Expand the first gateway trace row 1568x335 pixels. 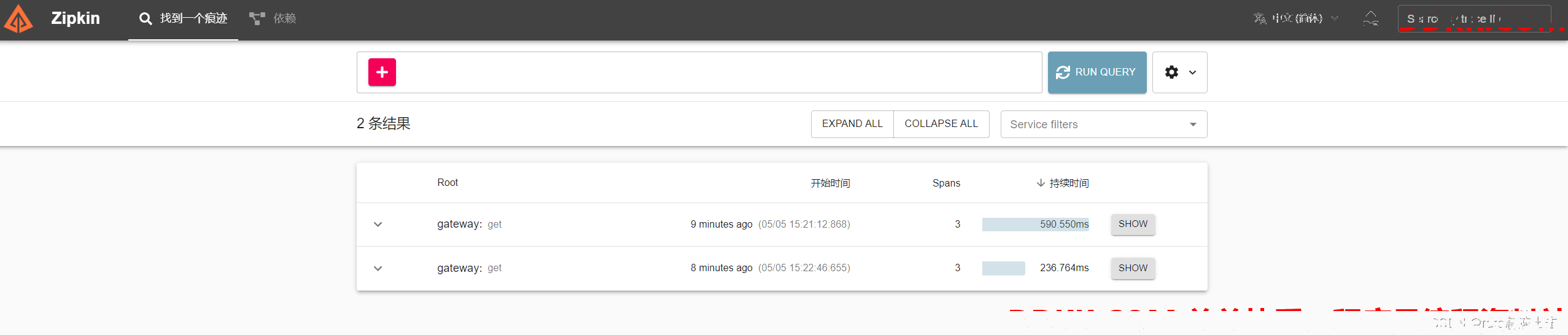[x=378, y=225]
